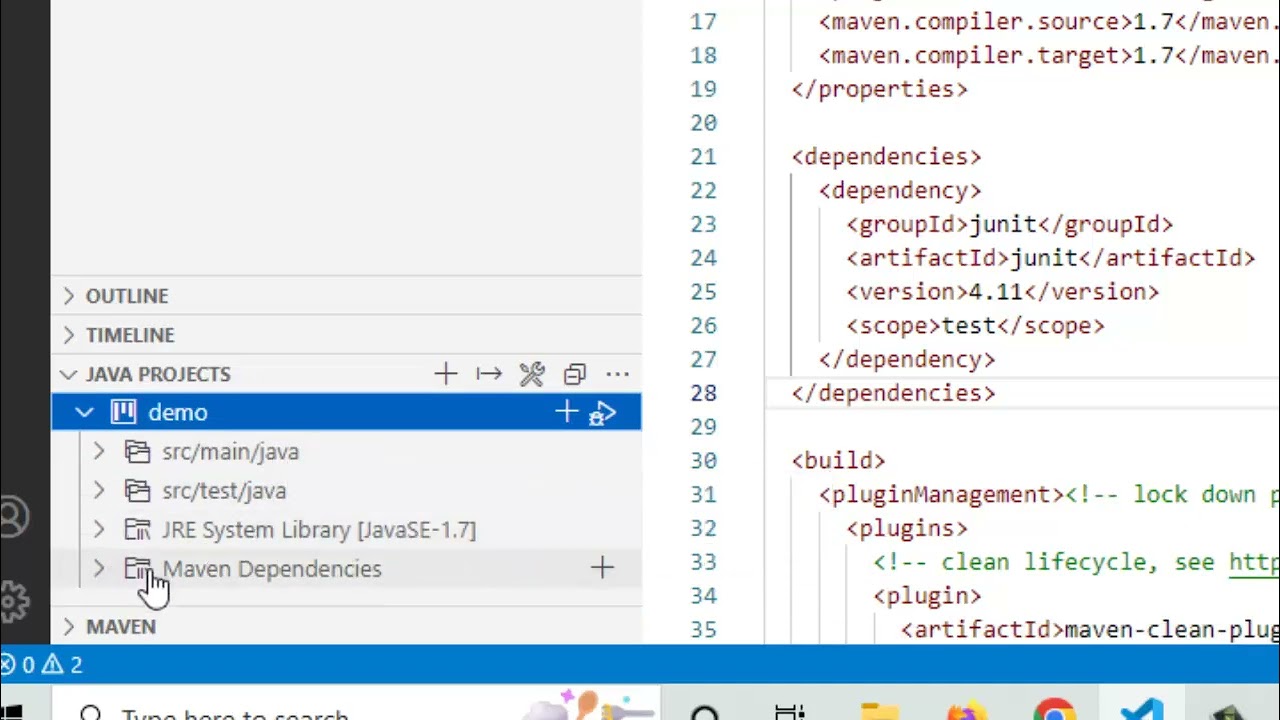This screenshot has width=1280, height=720.
Task: Open File Explorer from the taskbar
Action: click(880, 711)
